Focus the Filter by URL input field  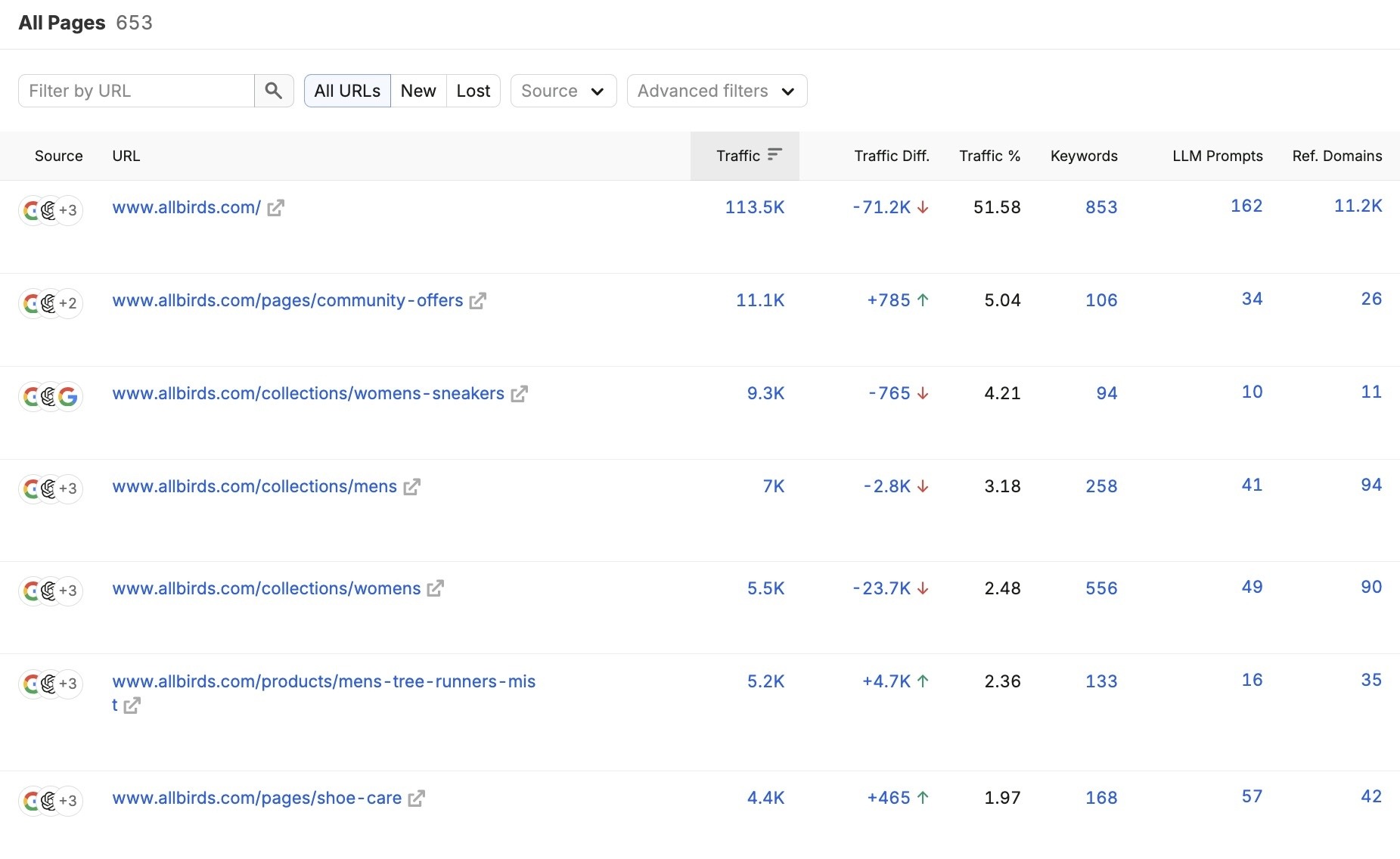click(136, 91)
